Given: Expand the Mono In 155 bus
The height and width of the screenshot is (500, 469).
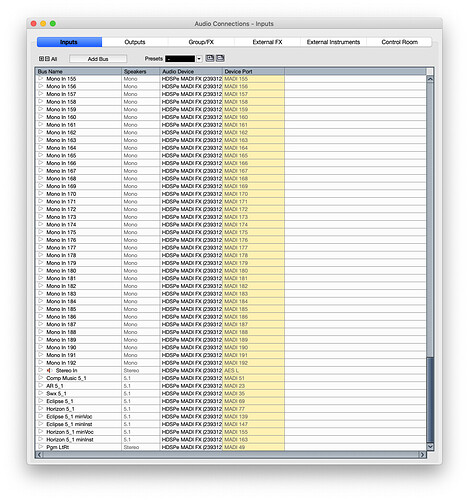Looking at the screenshot, I should point(41,78).
